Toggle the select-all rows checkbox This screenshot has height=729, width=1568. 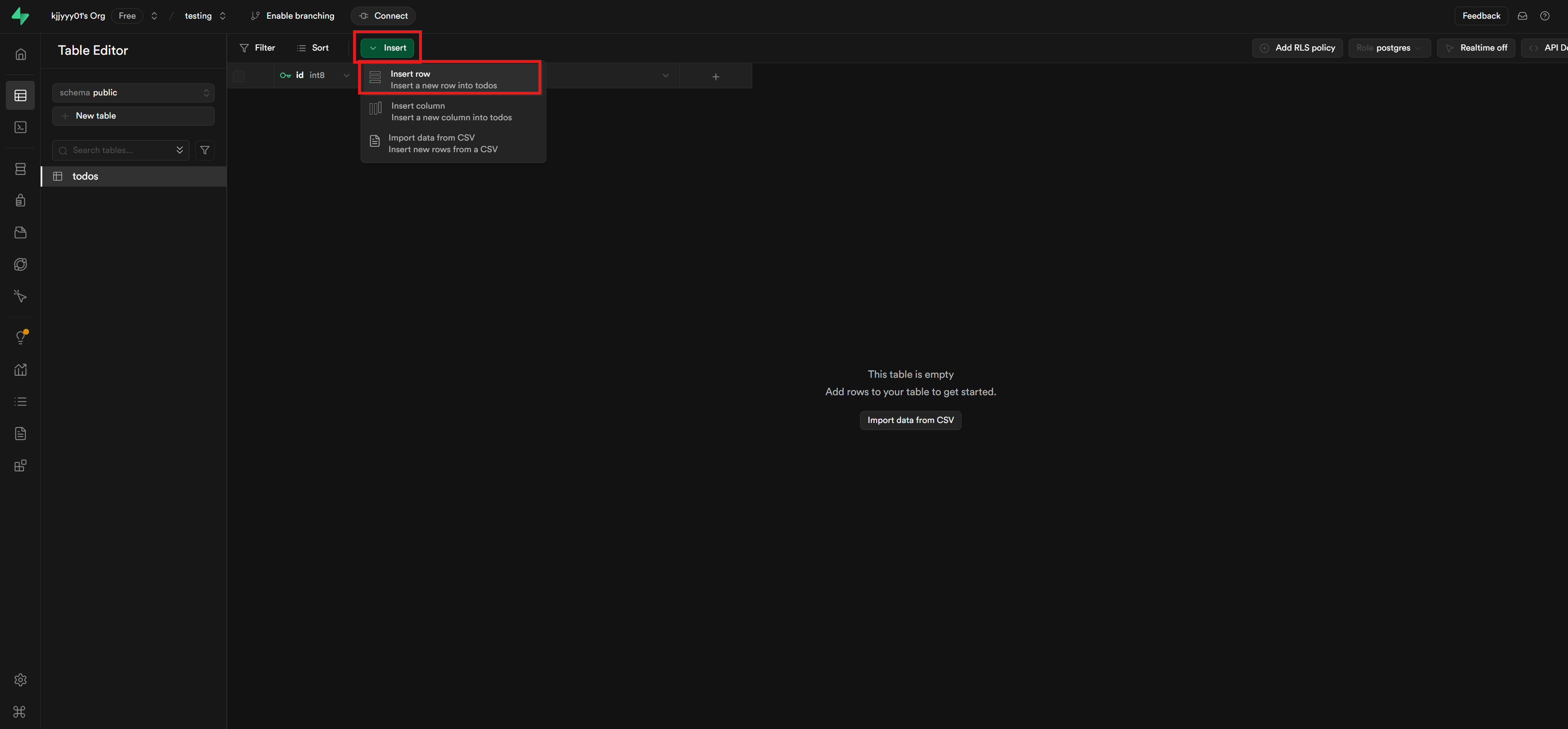[239, 76]
